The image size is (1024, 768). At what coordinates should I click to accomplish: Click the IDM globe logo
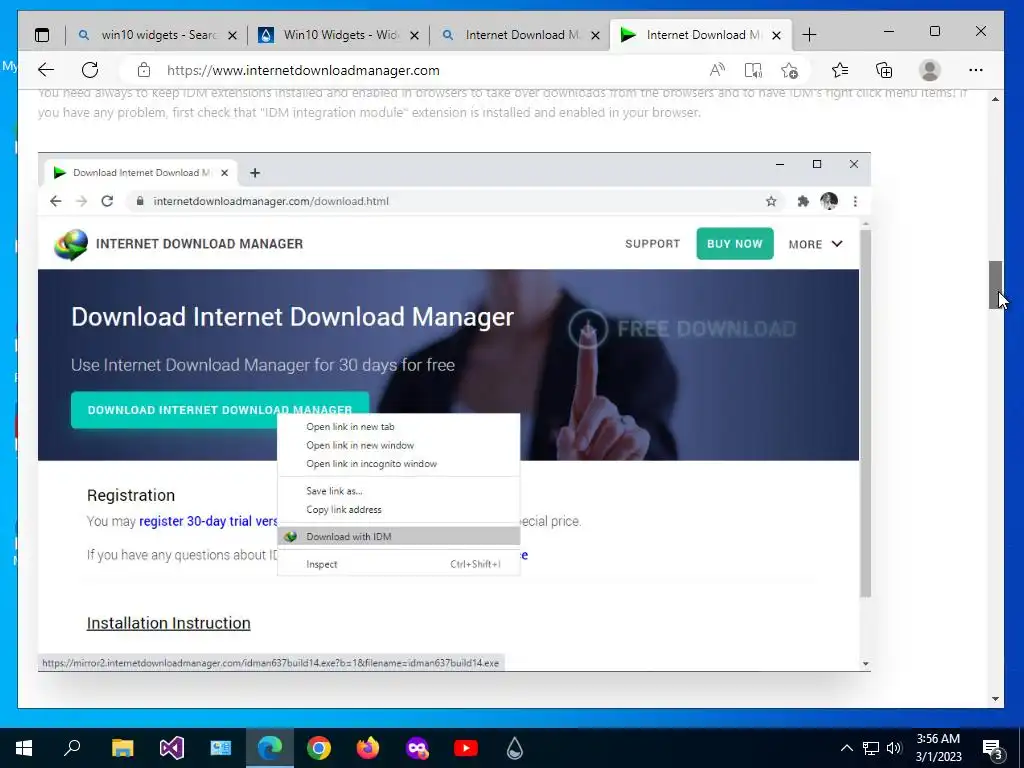tap(71, 244)
